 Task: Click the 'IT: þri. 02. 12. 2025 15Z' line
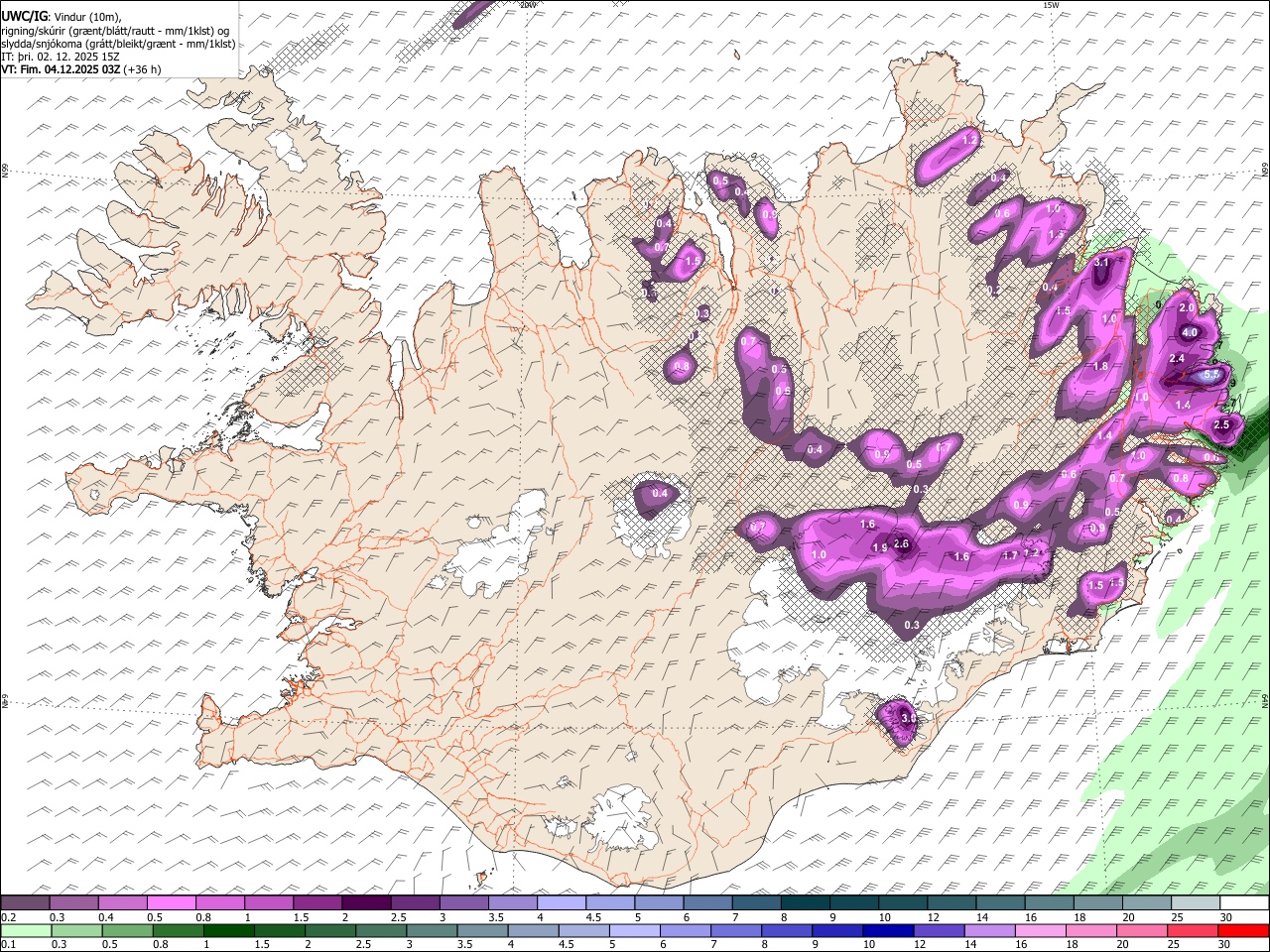point(61,57)
